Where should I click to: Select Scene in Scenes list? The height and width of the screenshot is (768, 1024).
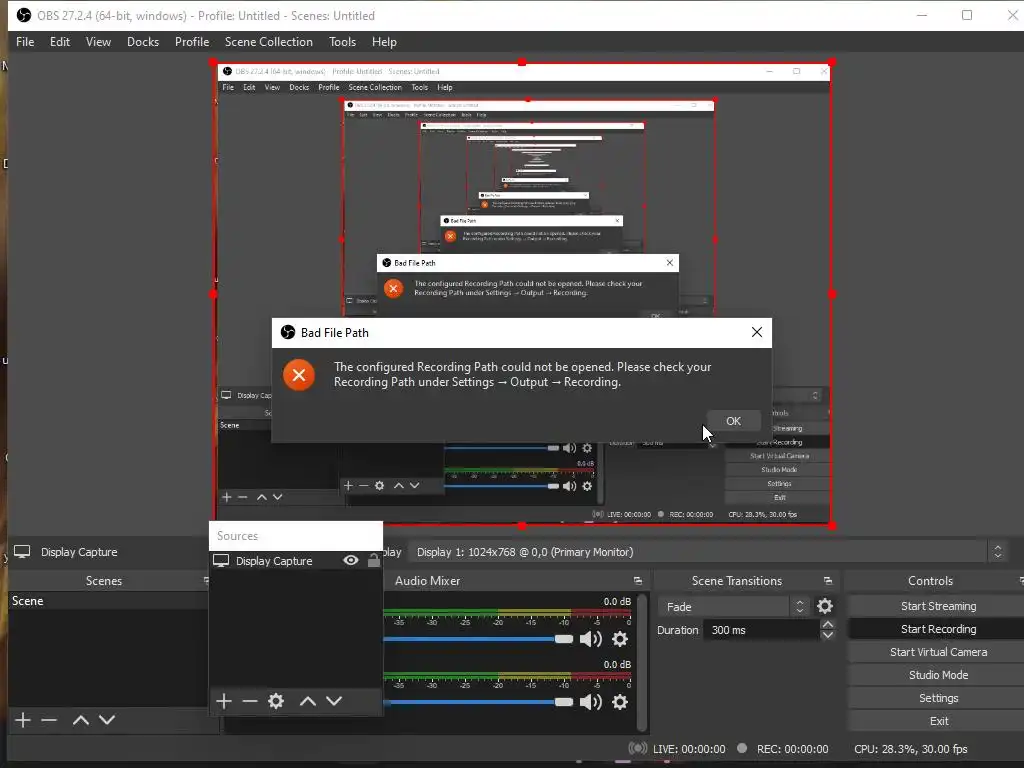(x=108, y=601)
